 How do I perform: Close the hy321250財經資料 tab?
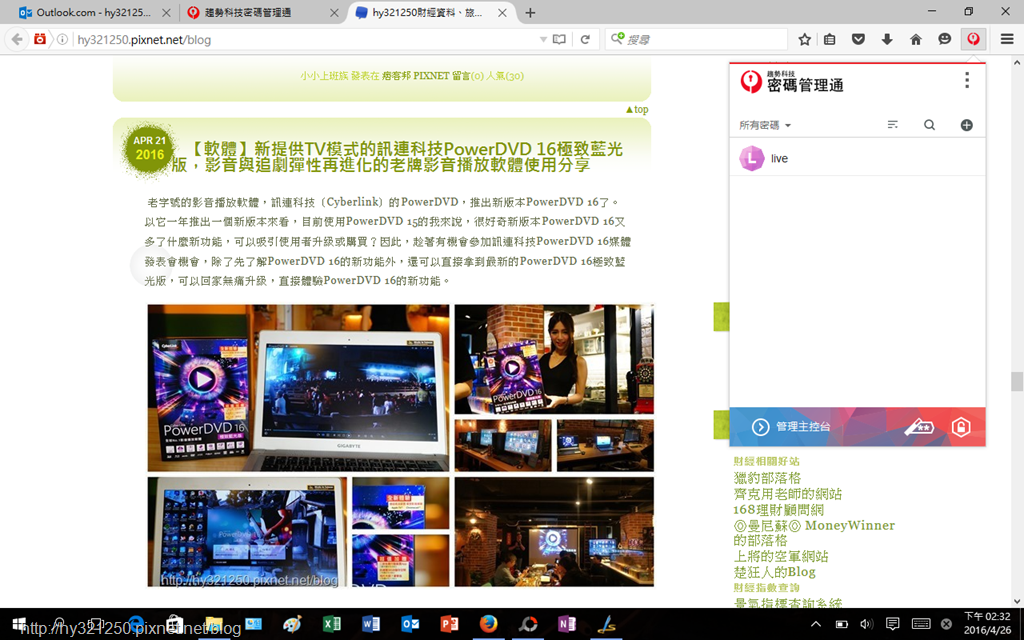pyautogui.click(x=502, y=12)
